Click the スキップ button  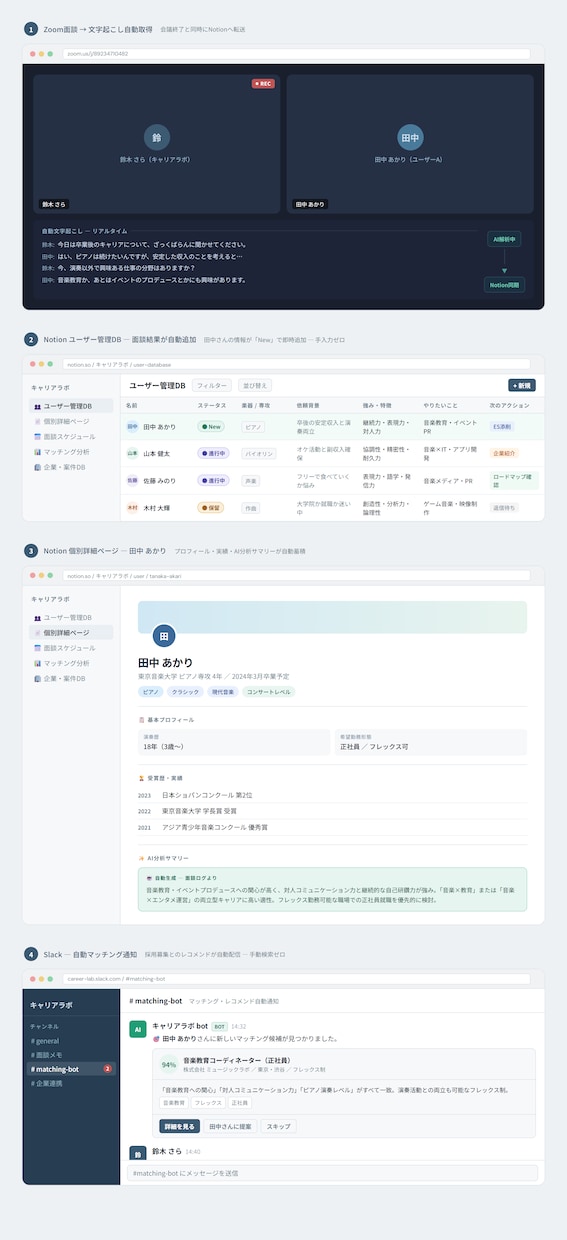[x=278, y=1126]
